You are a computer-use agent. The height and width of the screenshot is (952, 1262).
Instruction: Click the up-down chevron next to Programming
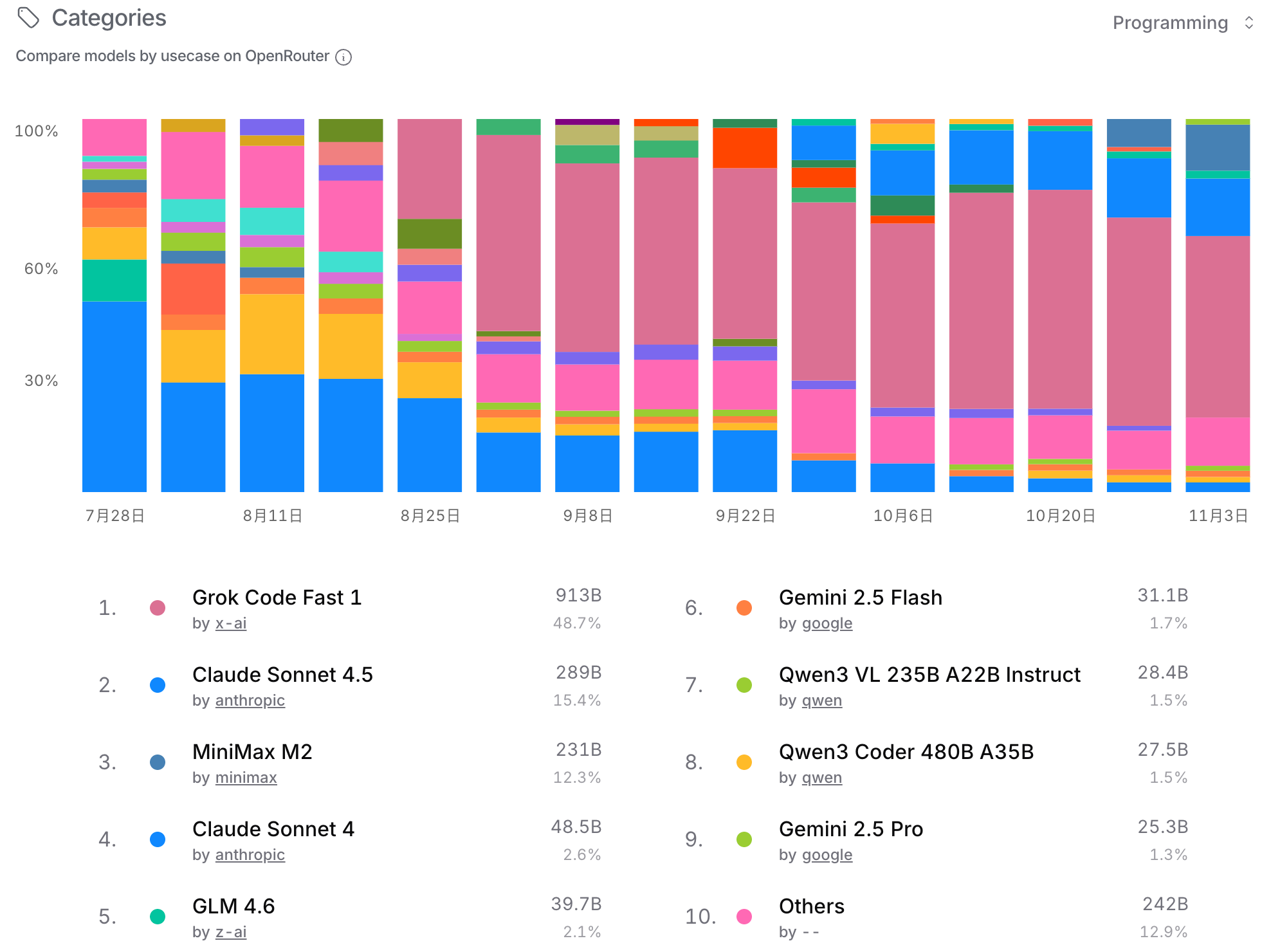pyautogui.click(x=1248, y=23)
